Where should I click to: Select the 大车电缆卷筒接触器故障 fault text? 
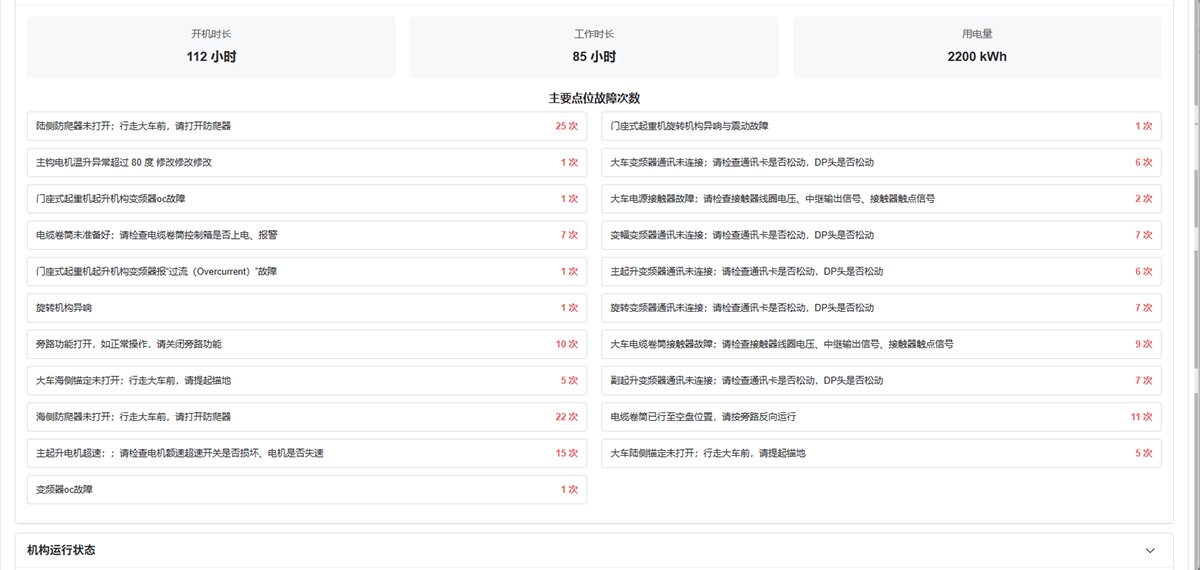coord(782,344)
